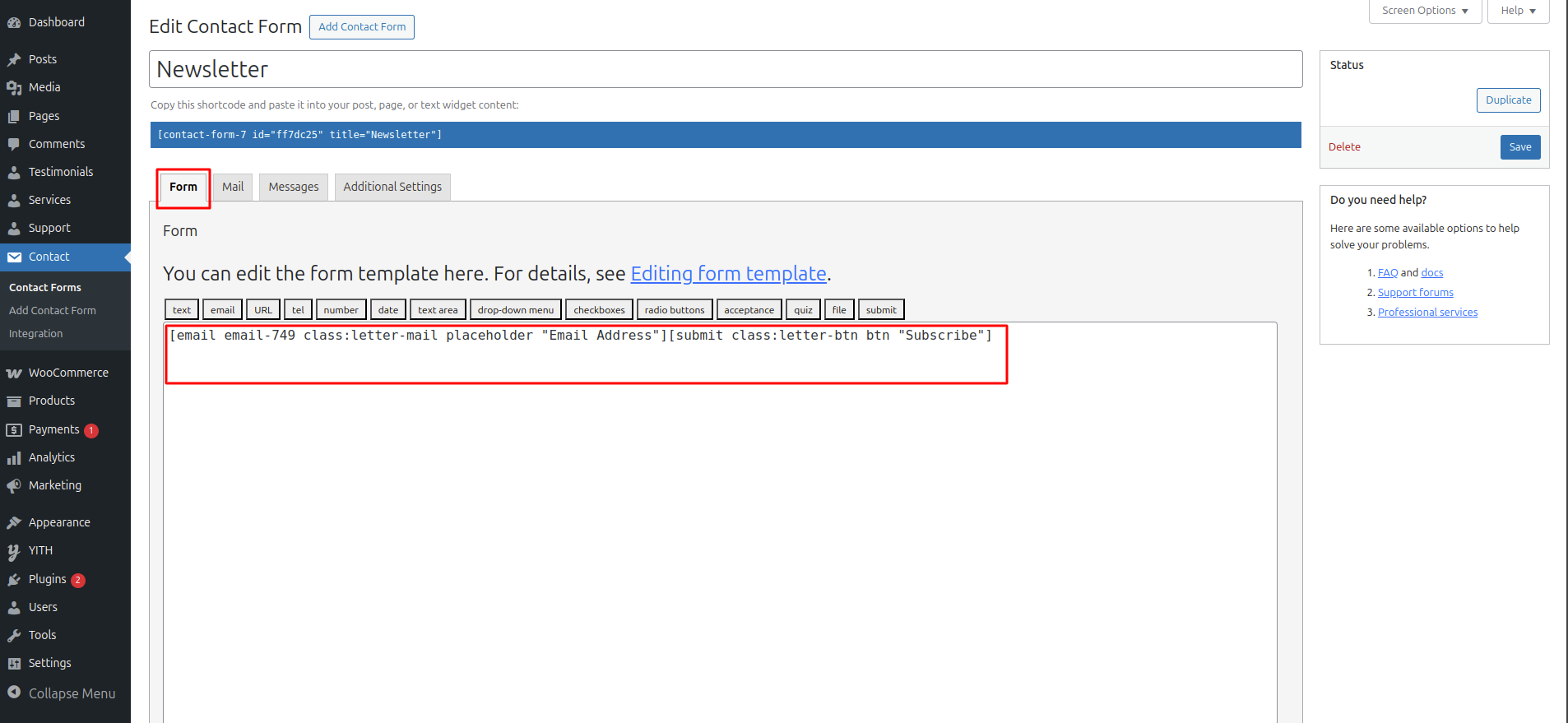Viewport: 1568px width, 723px height.
Task: Open the Support forums link
Action: click(x=1416, y=293)
